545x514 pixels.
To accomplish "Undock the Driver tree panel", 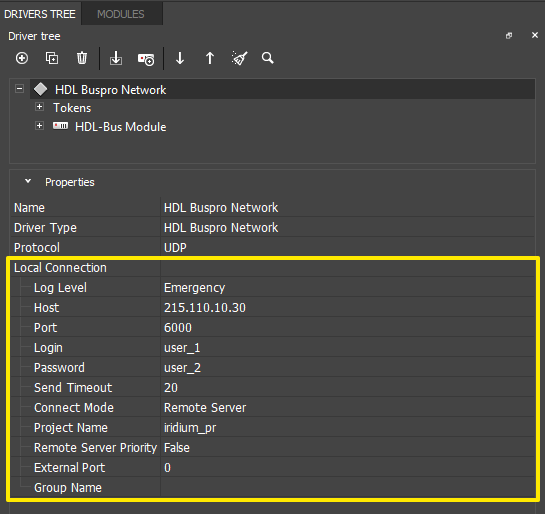I will point(509,35).
